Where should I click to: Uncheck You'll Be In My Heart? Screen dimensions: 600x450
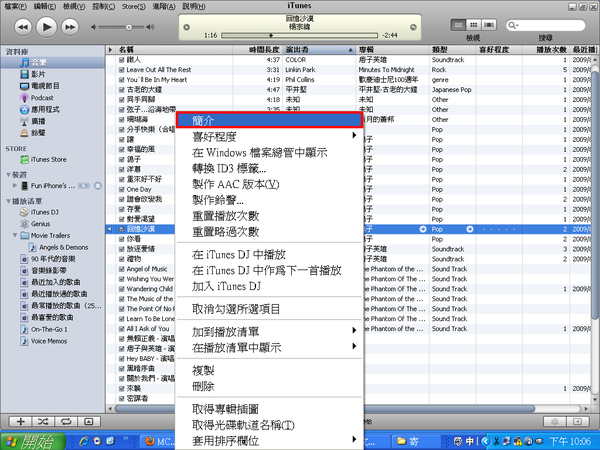[122, 80]
